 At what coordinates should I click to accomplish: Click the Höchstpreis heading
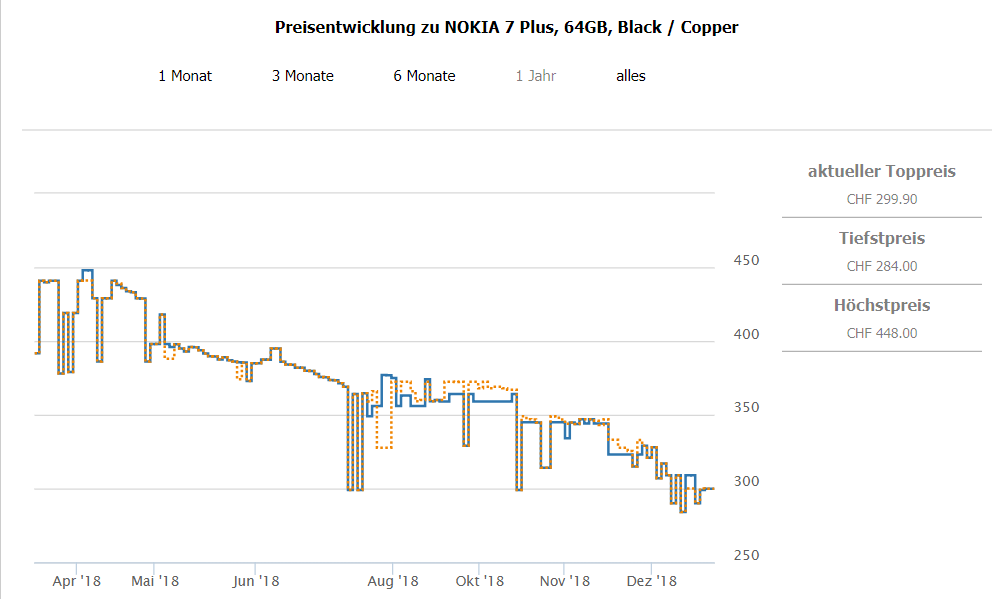[x=881, y=306]
